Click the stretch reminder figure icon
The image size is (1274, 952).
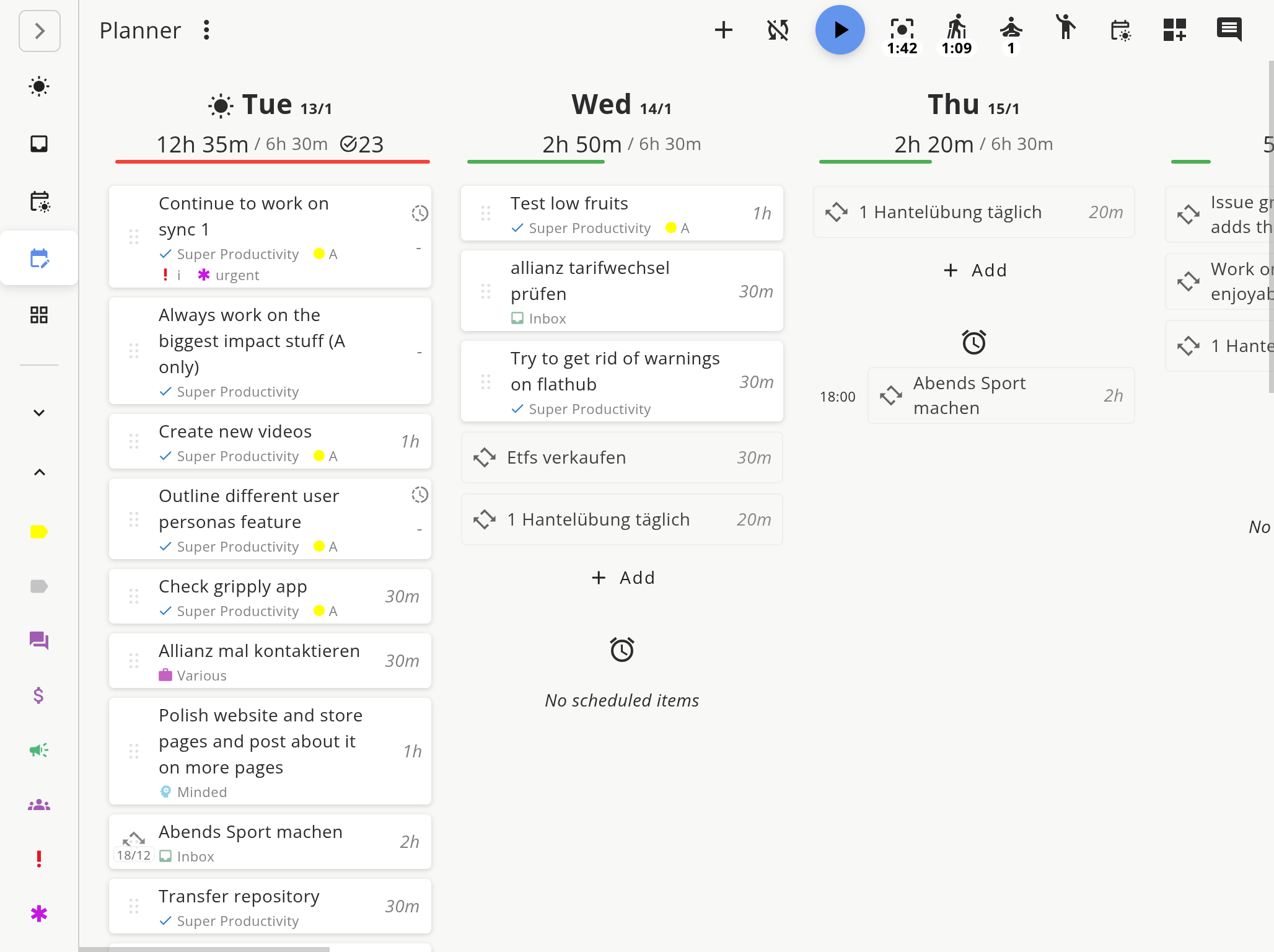(x=1065, y=29)
